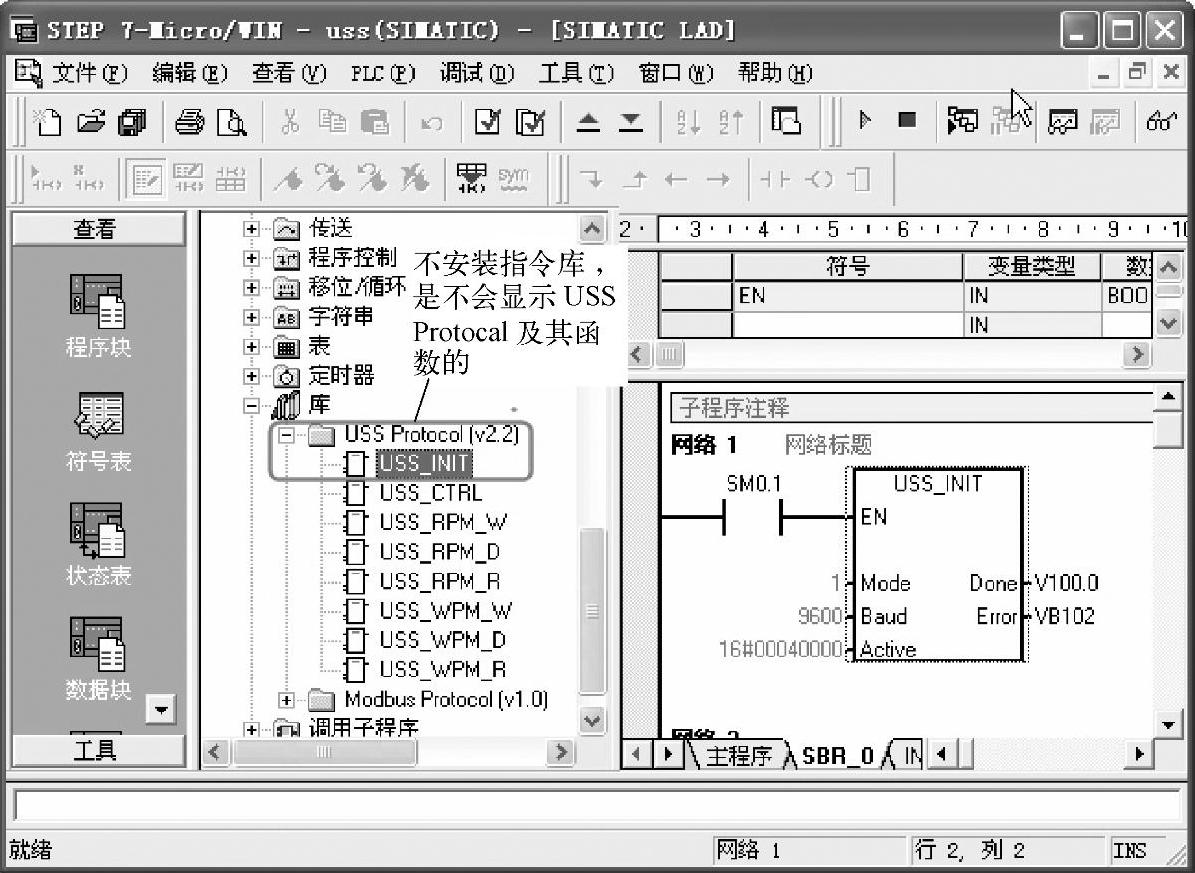Expand the 定时器 instruction folder

(x=251, y=376)
